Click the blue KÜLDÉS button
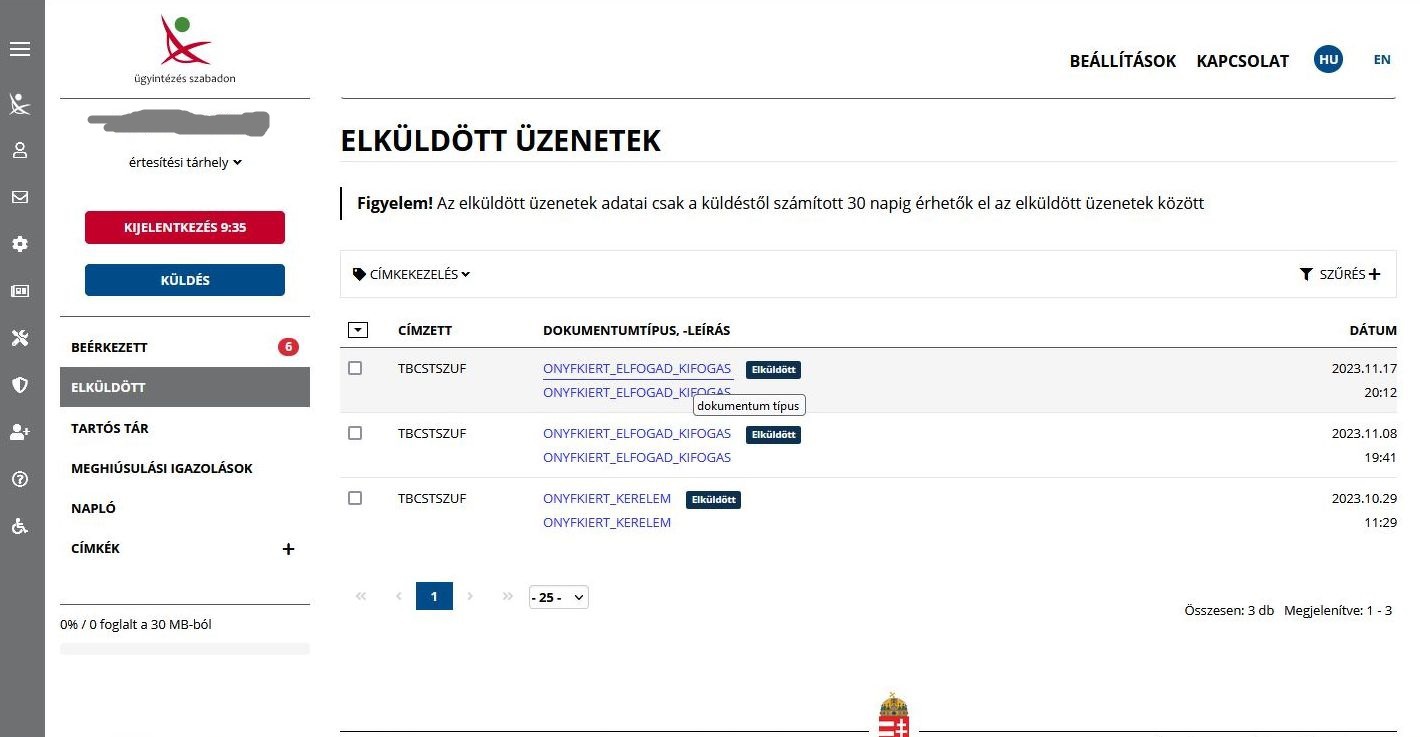This screenshot has height=737, width=1420. pos(185,280)
